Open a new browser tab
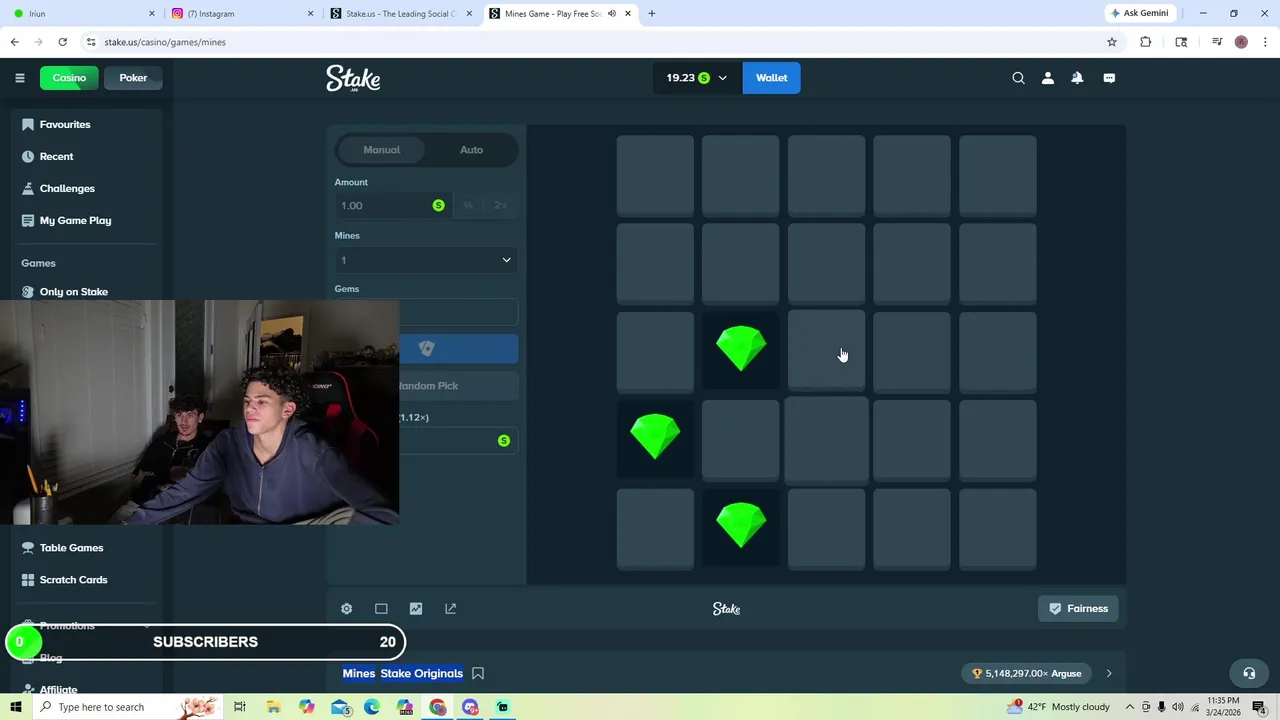 click(651, 13)
